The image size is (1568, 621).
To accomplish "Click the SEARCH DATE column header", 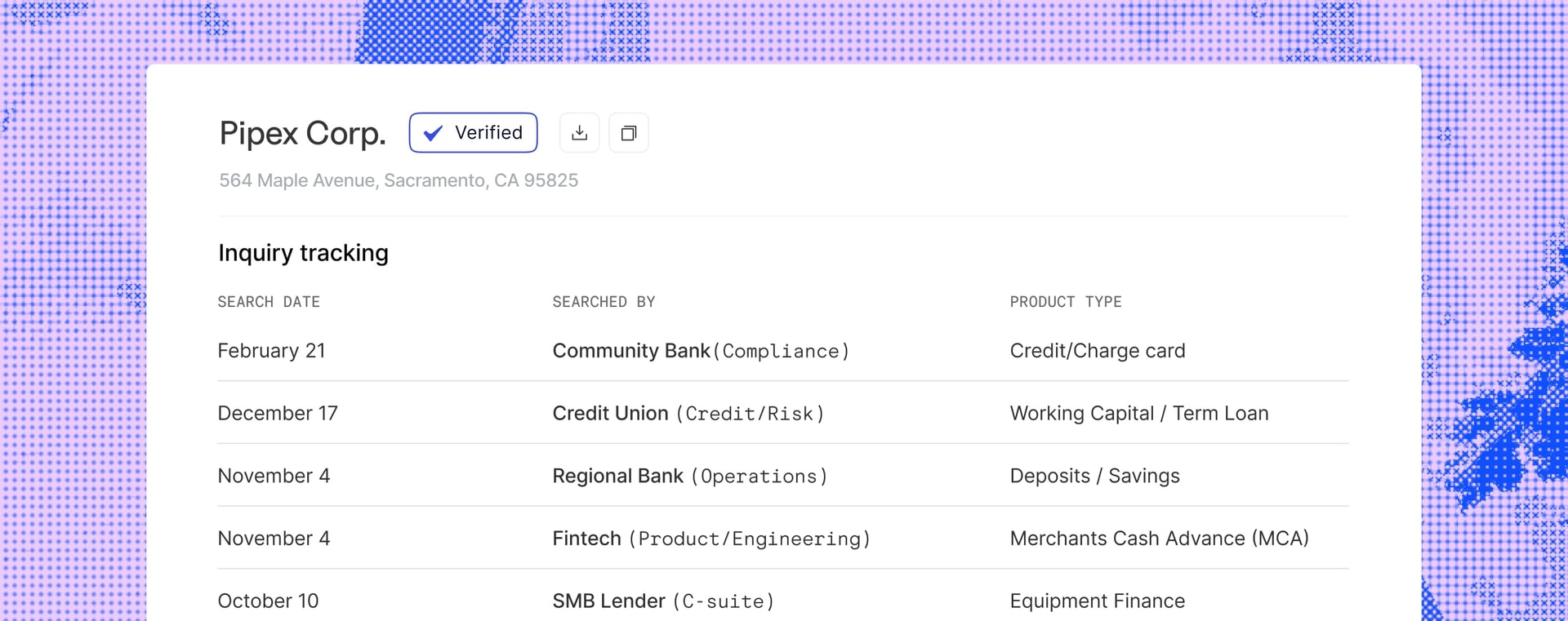I will click(269, 302).
